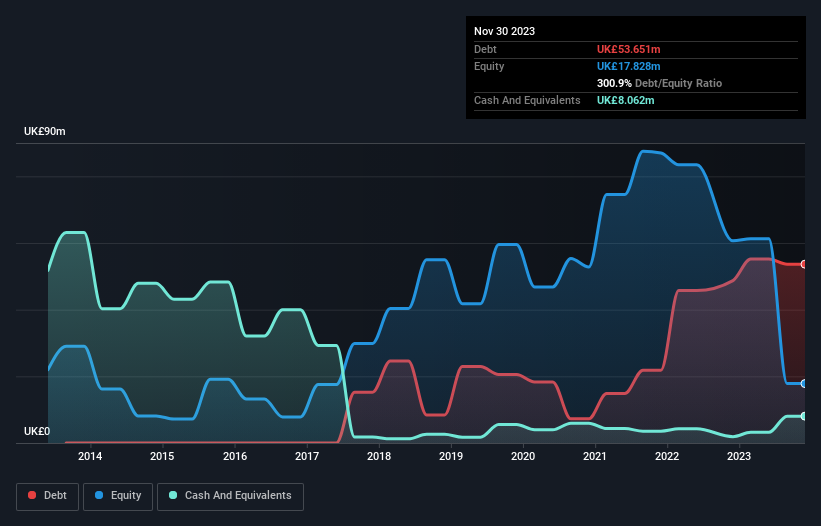Click the UK£53.651m debt value
Image resolution: width=821 pixels, height=526 pixels.
tap(628, 49)
